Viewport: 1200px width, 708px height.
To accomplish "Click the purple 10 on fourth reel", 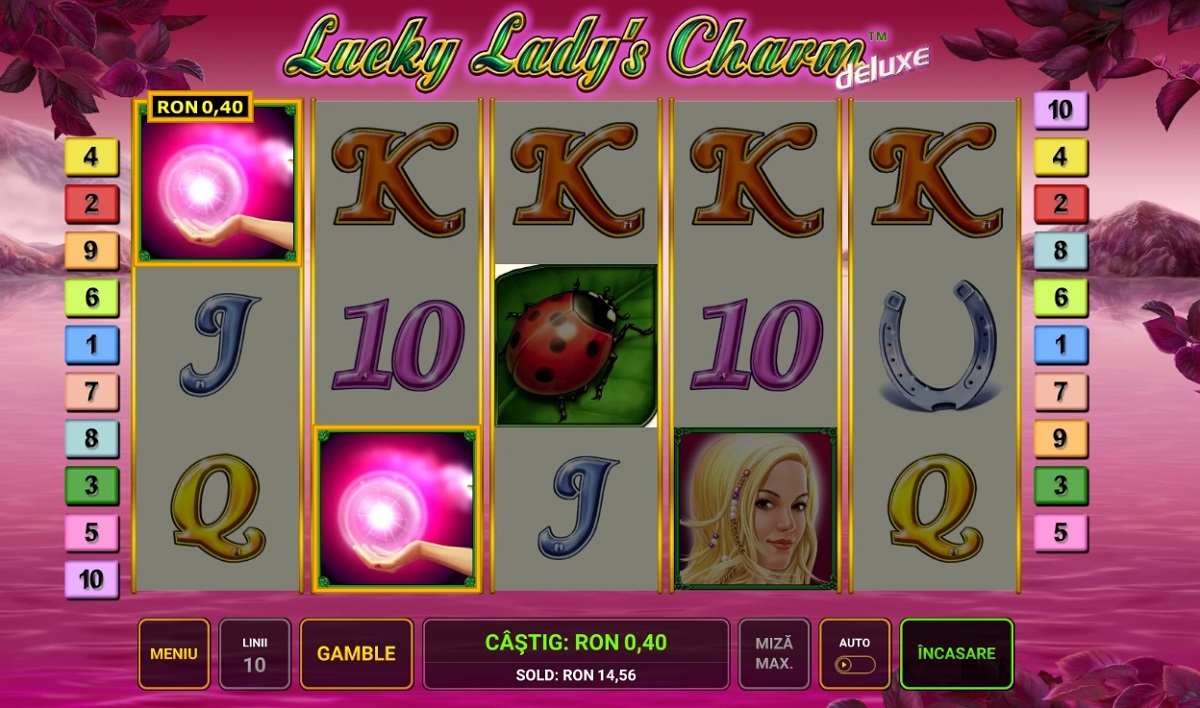I will 757,345.
